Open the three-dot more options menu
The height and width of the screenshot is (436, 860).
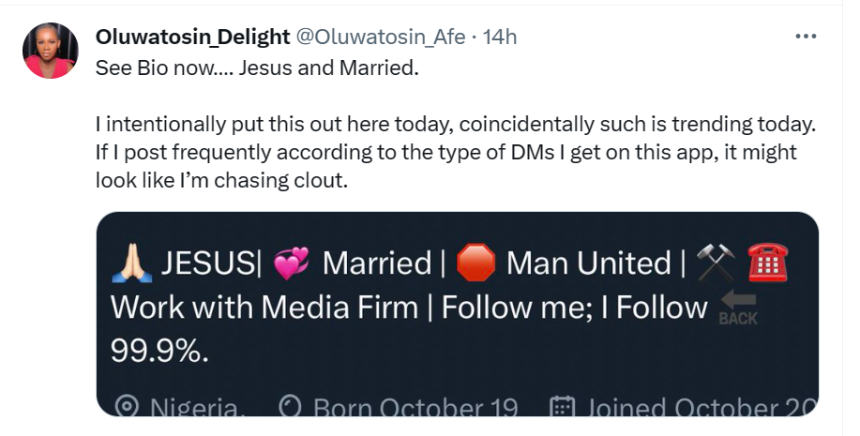pyautogui.click(x=805, y=37)
